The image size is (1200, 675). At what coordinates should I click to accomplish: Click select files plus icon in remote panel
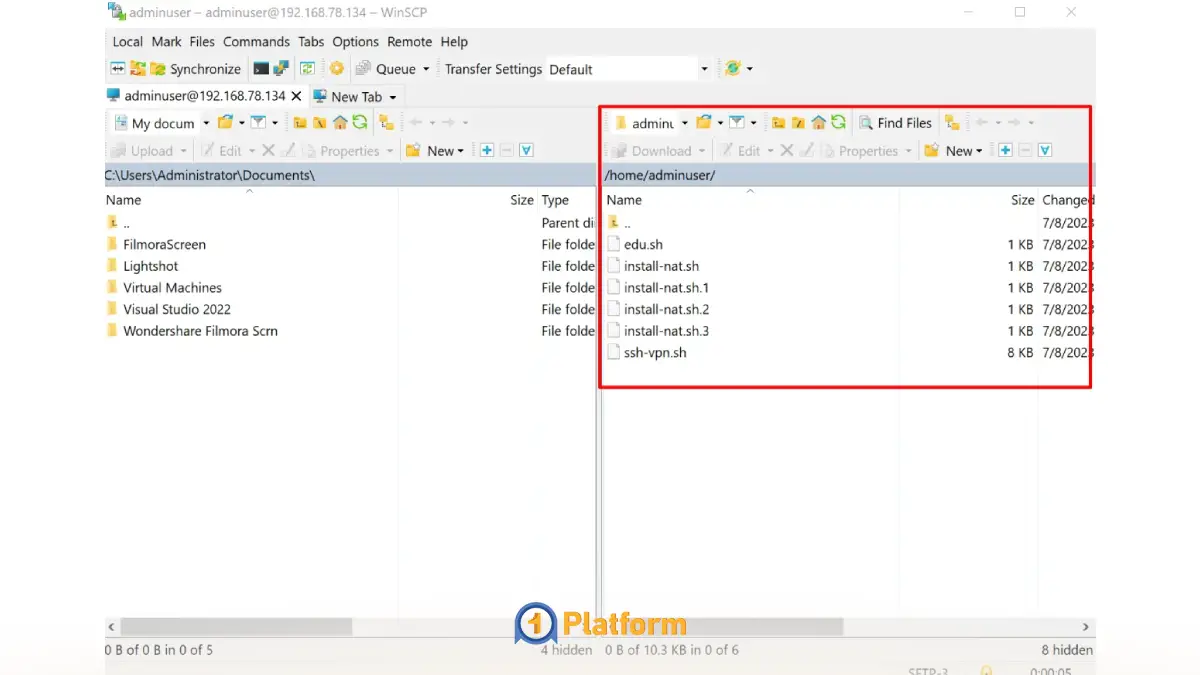click(1005, 151)
